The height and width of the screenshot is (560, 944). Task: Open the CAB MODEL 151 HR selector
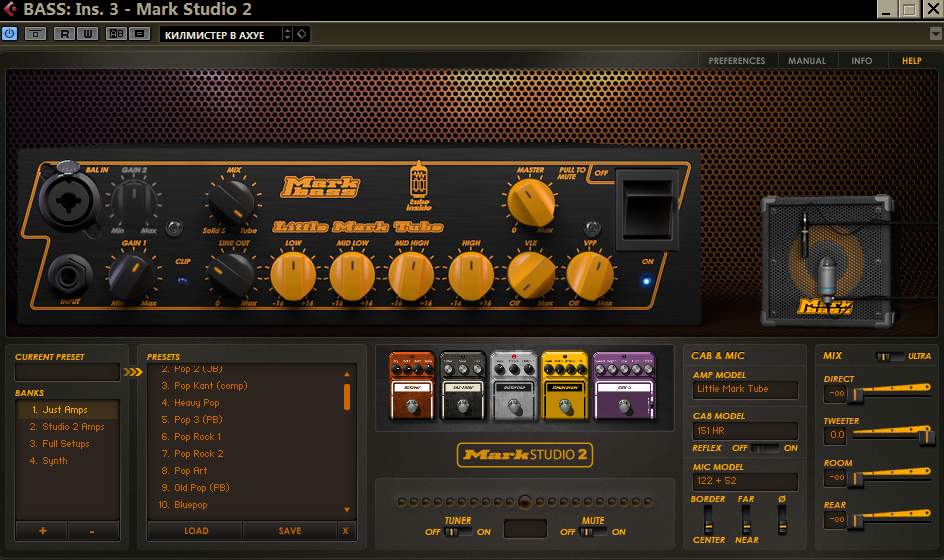coord(745,431)
